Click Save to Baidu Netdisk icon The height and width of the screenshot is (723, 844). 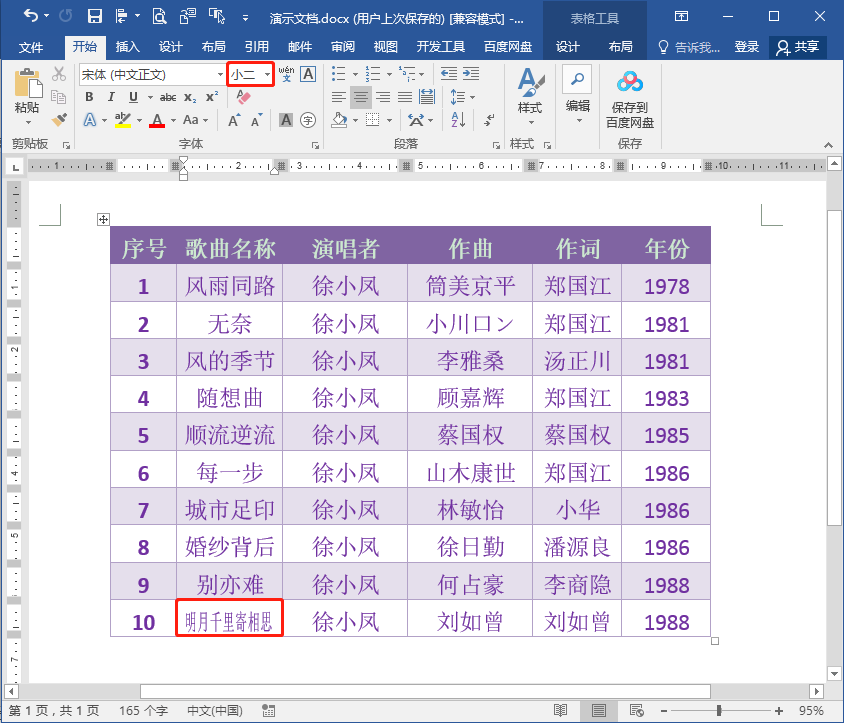[x=630, y=100]
